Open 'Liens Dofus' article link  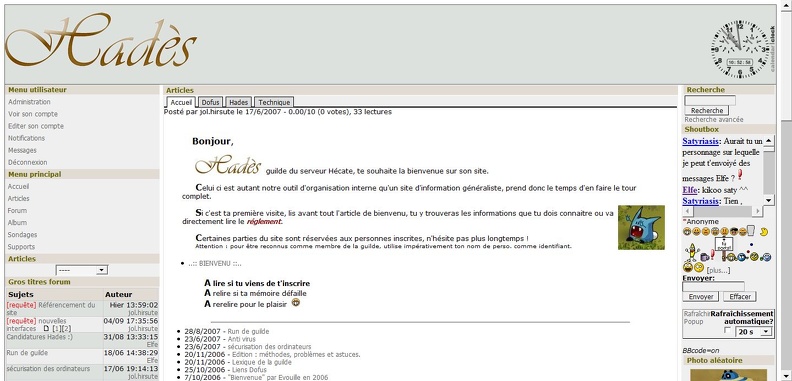[x=249, y=370]
